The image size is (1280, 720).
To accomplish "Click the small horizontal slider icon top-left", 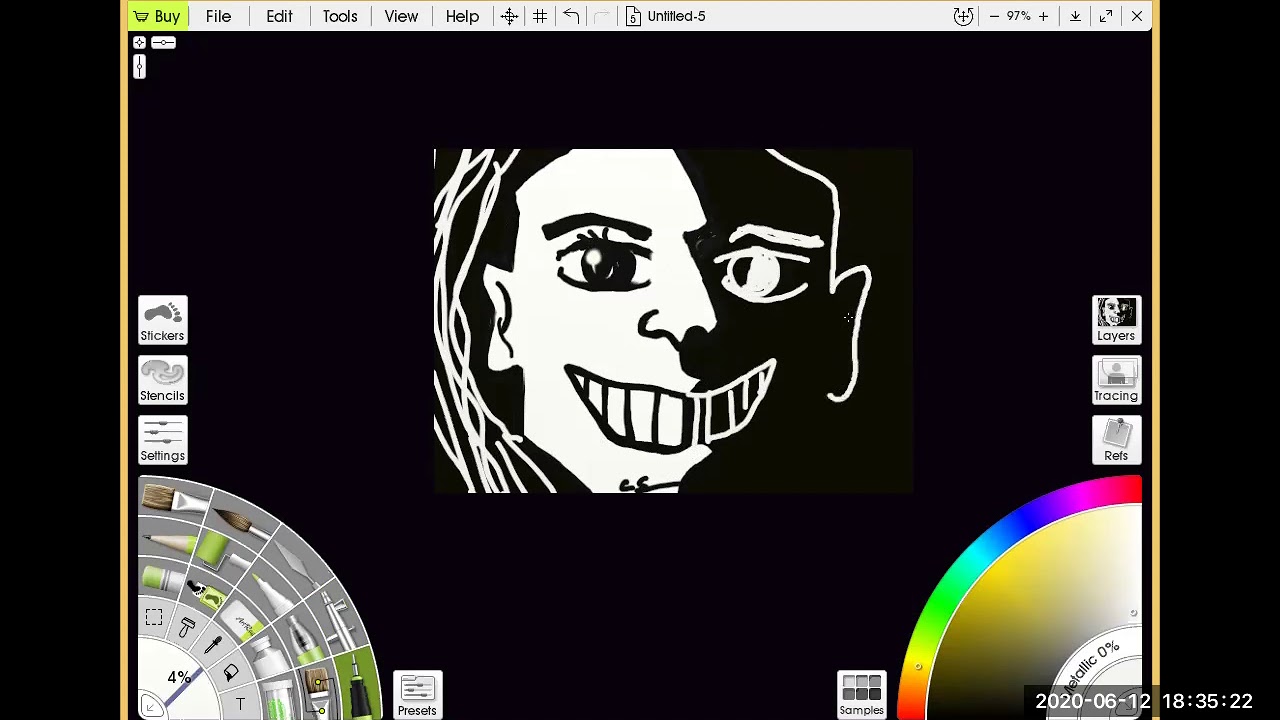I will (163, 43).
